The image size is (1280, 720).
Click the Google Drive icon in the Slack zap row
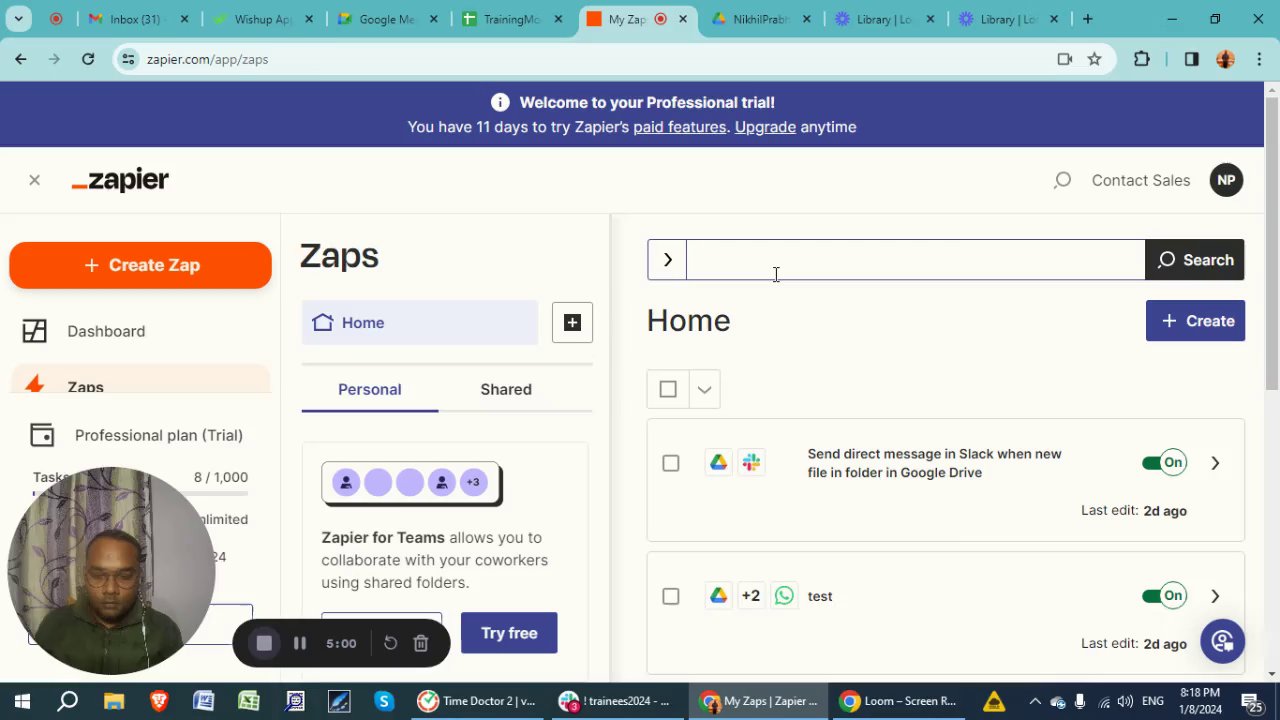pyautogui.click(x=718, y=462)
